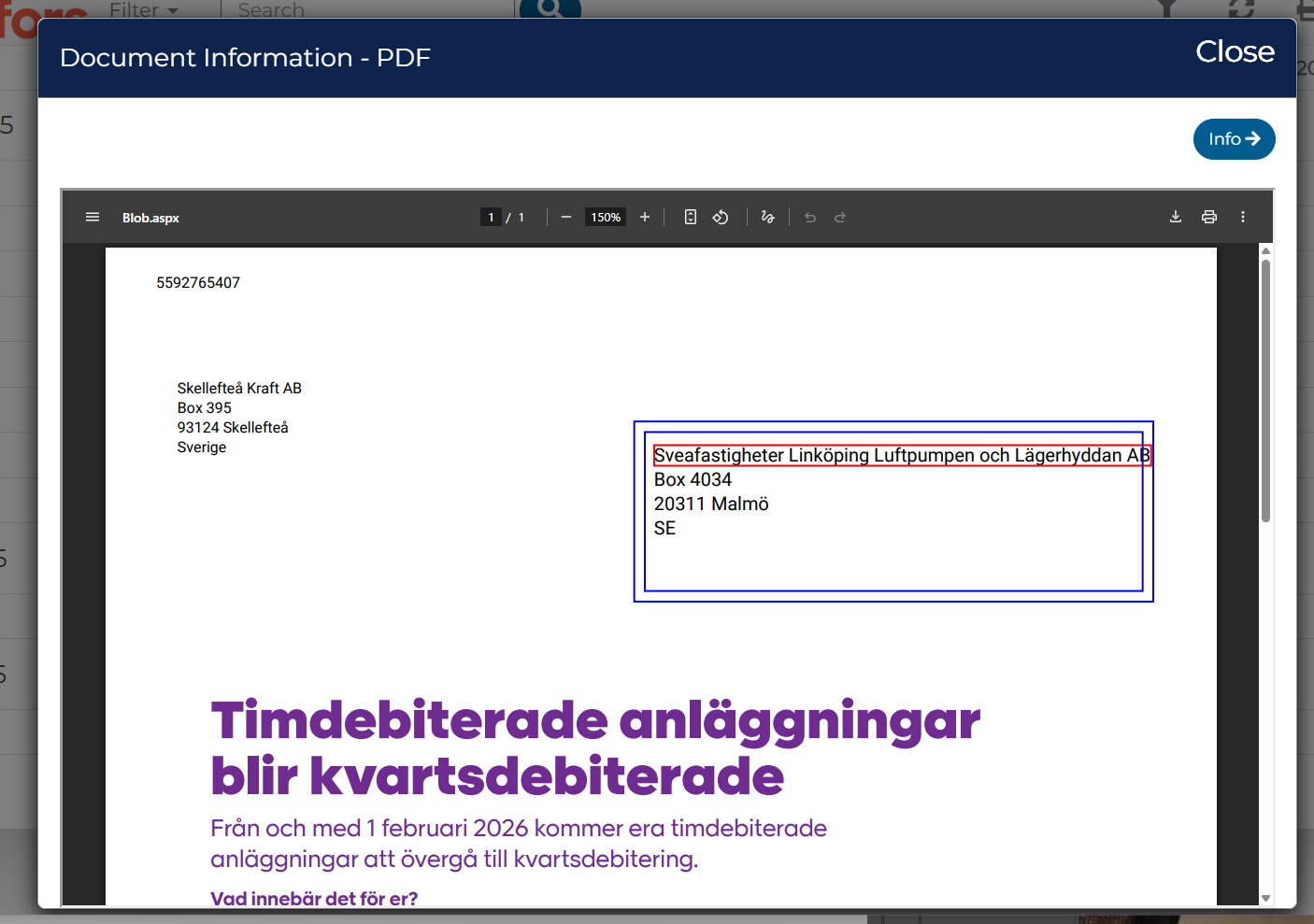
Task: Select the draw annotation tool
Action: pos(768,217)
